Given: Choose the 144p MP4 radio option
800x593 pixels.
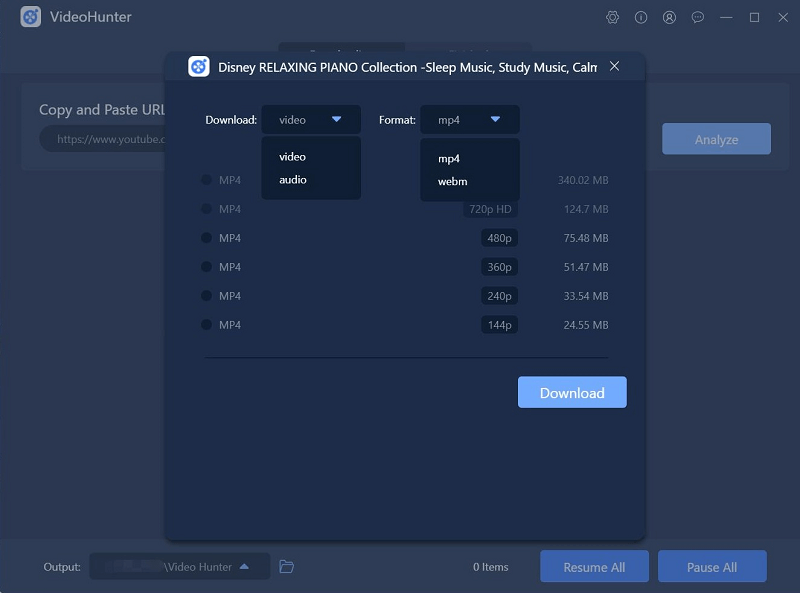Looking at the screenshot, I should point(206,325).
